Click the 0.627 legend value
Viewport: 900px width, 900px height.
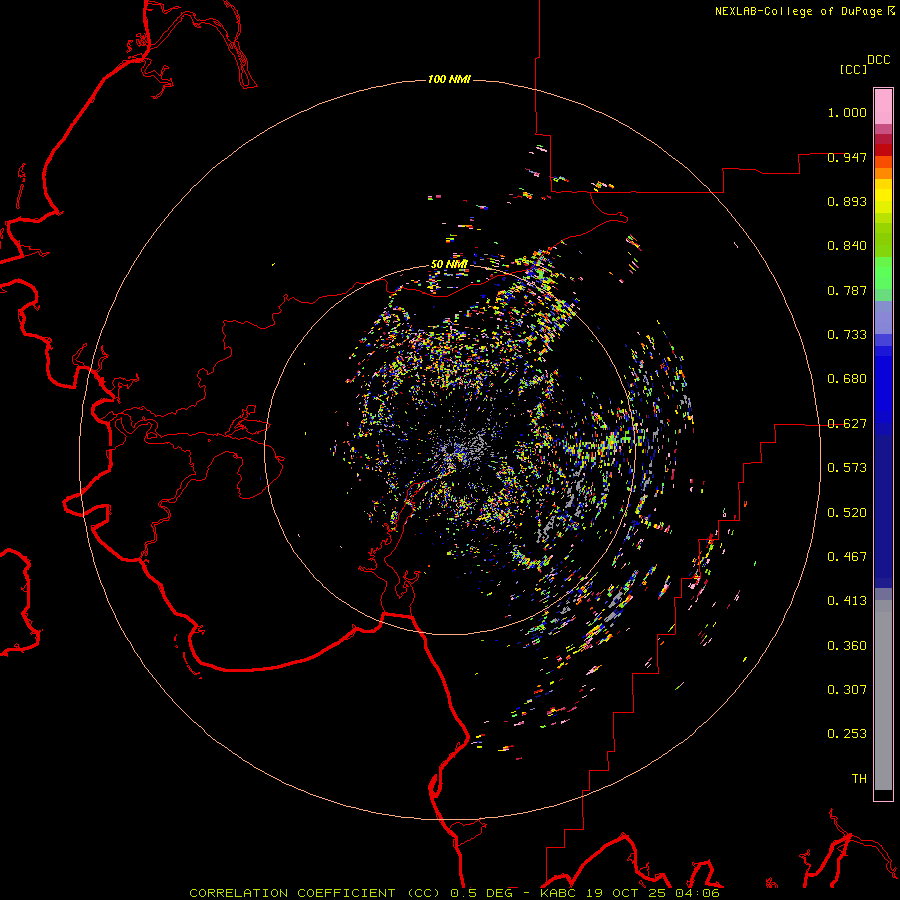(x=847, y=424)
